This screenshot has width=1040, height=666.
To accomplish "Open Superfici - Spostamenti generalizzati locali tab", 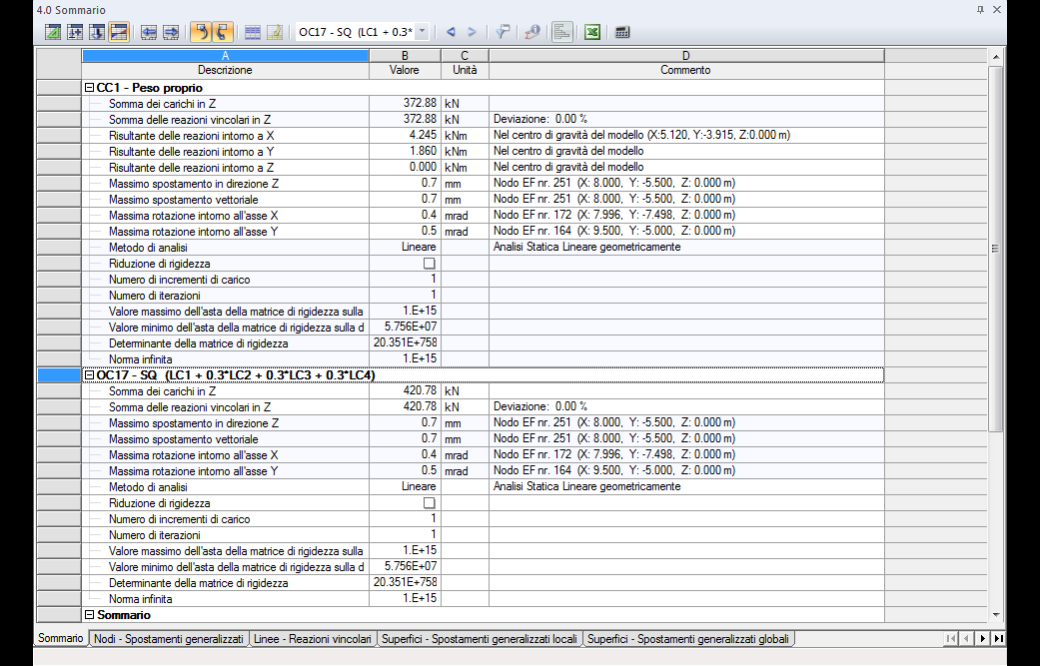I will pos(480,639).
